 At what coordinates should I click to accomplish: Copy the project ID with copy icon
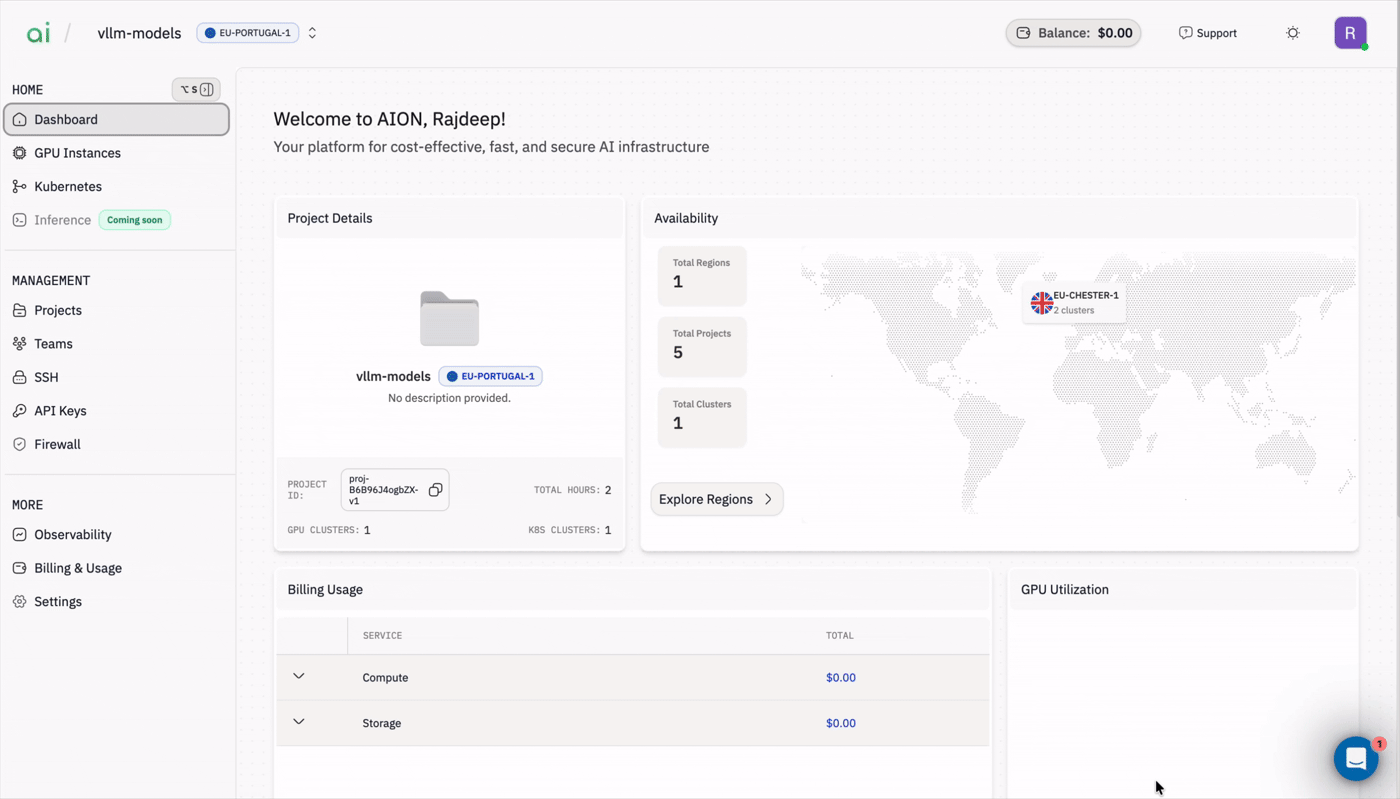coord(435,490)
